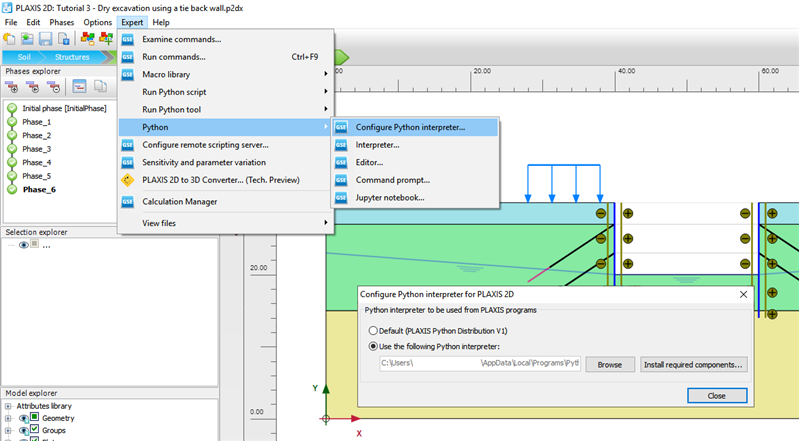
Task: Click the Expert menu in menu bar
Action: coord(132,22)
